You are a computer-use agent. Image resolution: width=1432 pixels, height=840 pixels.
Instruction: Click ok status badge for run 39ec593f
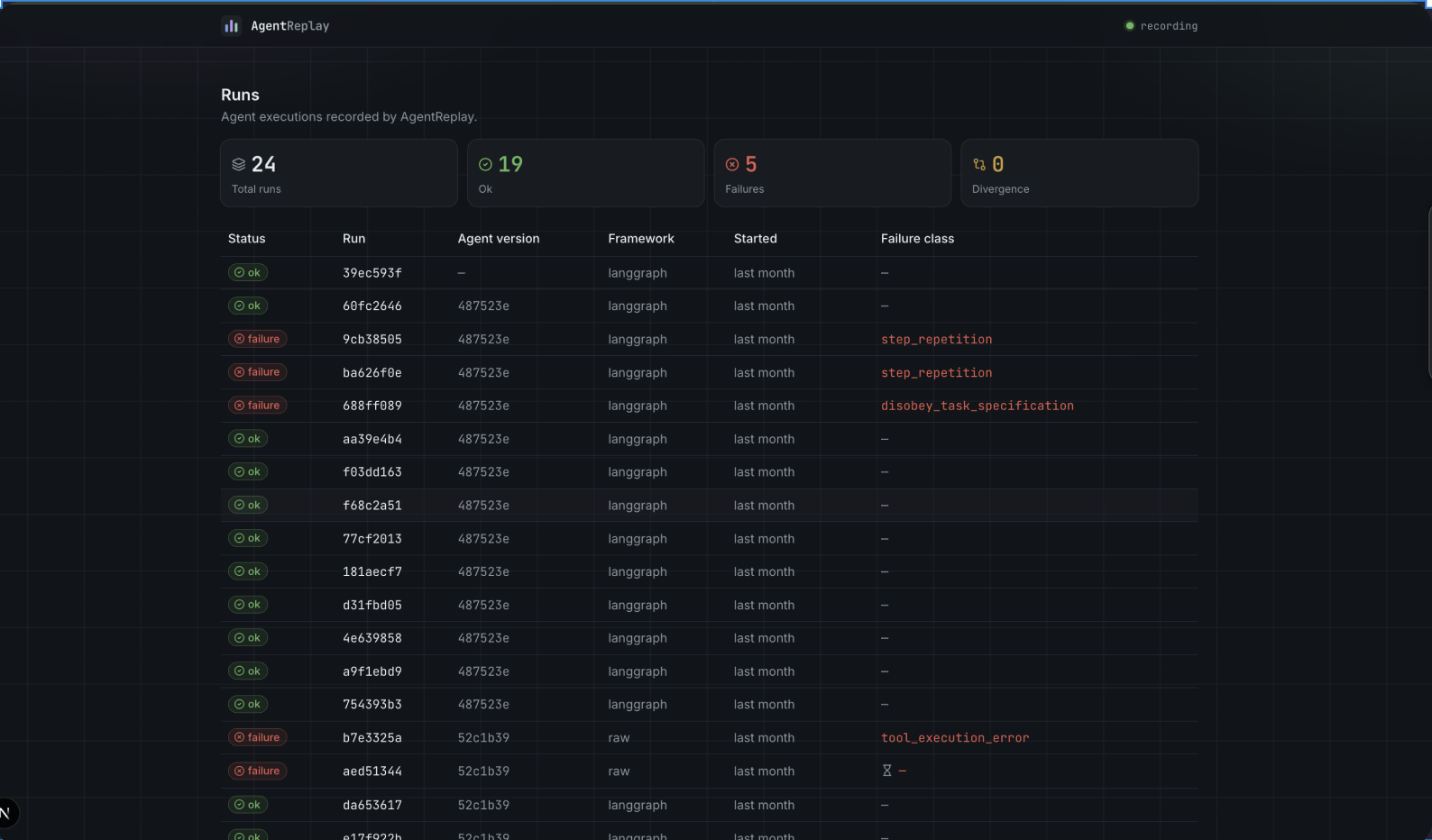click(x=248, y=272)
